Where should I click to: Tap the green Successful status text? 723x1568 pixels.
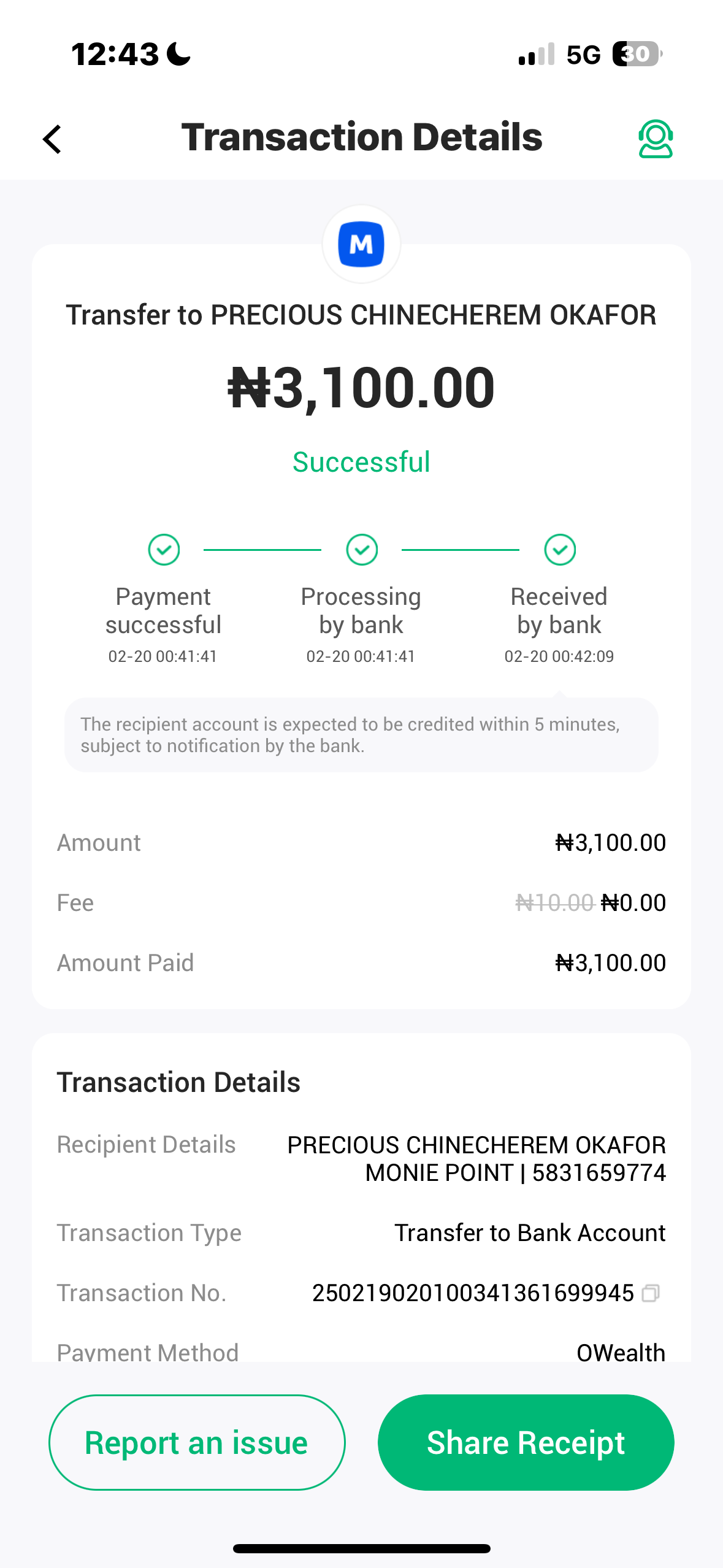click(361, 462)
